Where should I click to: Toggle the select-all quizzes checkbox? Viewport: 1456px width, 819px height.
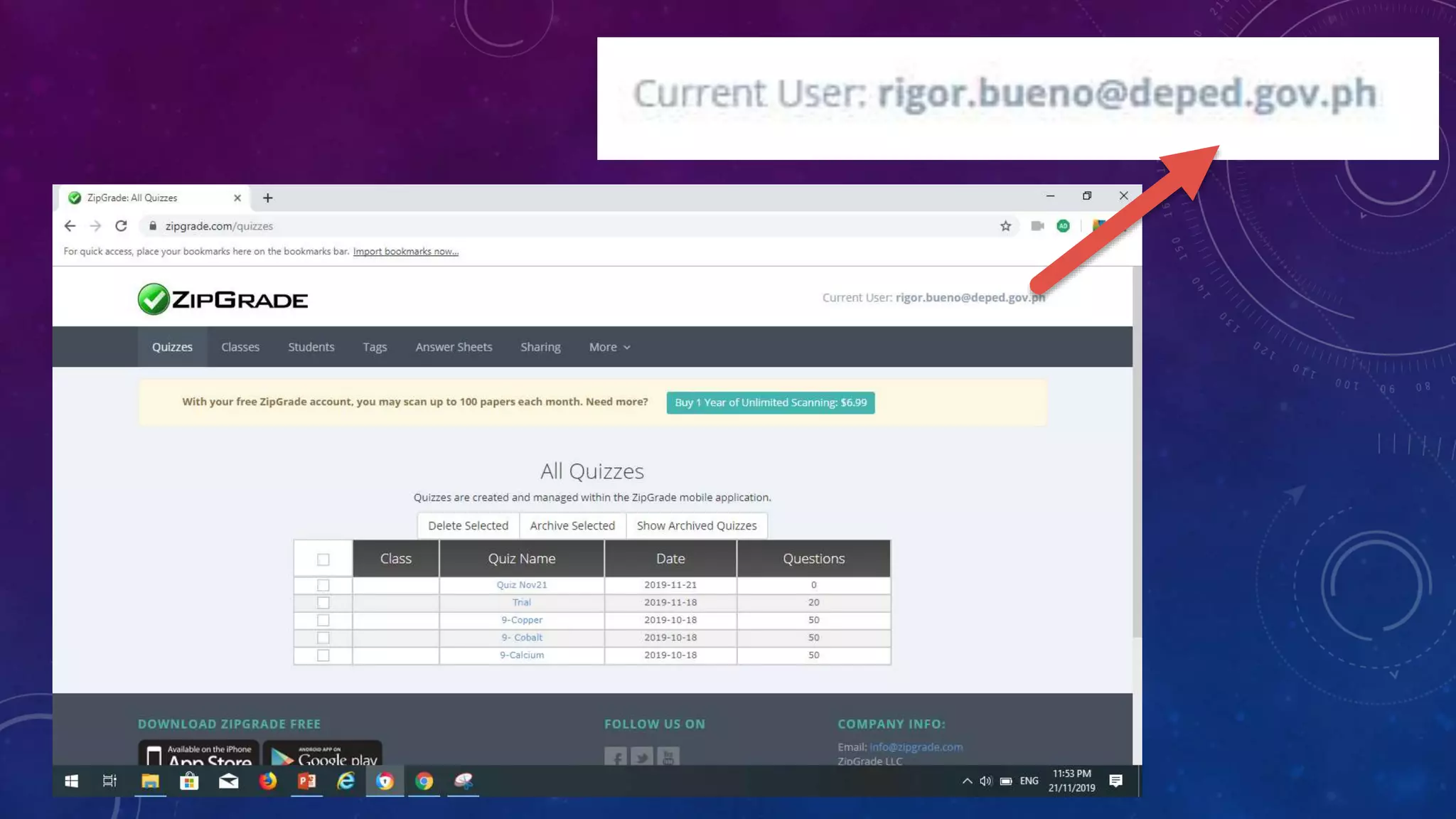323,560
